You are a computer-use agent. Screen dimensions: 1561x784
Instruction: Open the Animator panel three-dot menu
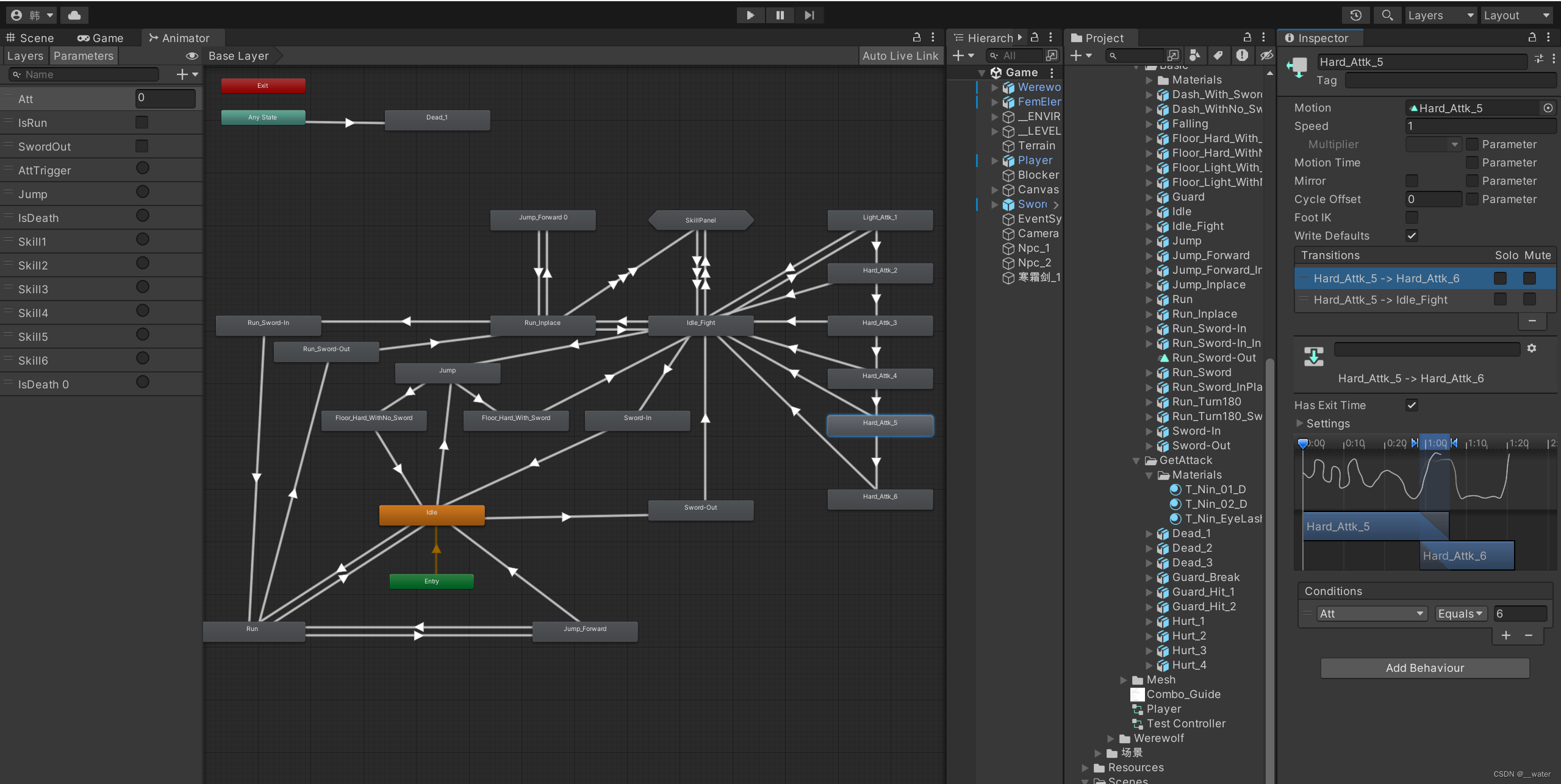(933, 38)
